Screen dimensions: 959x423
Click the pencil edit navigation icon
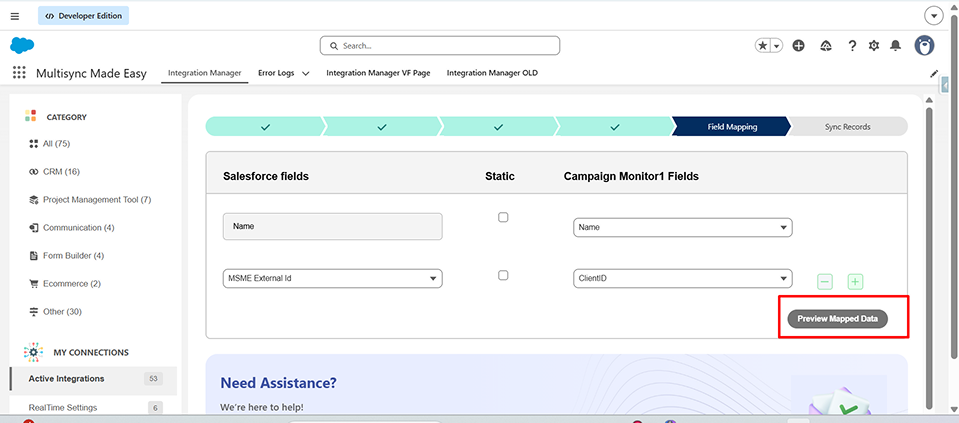[x=933, y=73]
